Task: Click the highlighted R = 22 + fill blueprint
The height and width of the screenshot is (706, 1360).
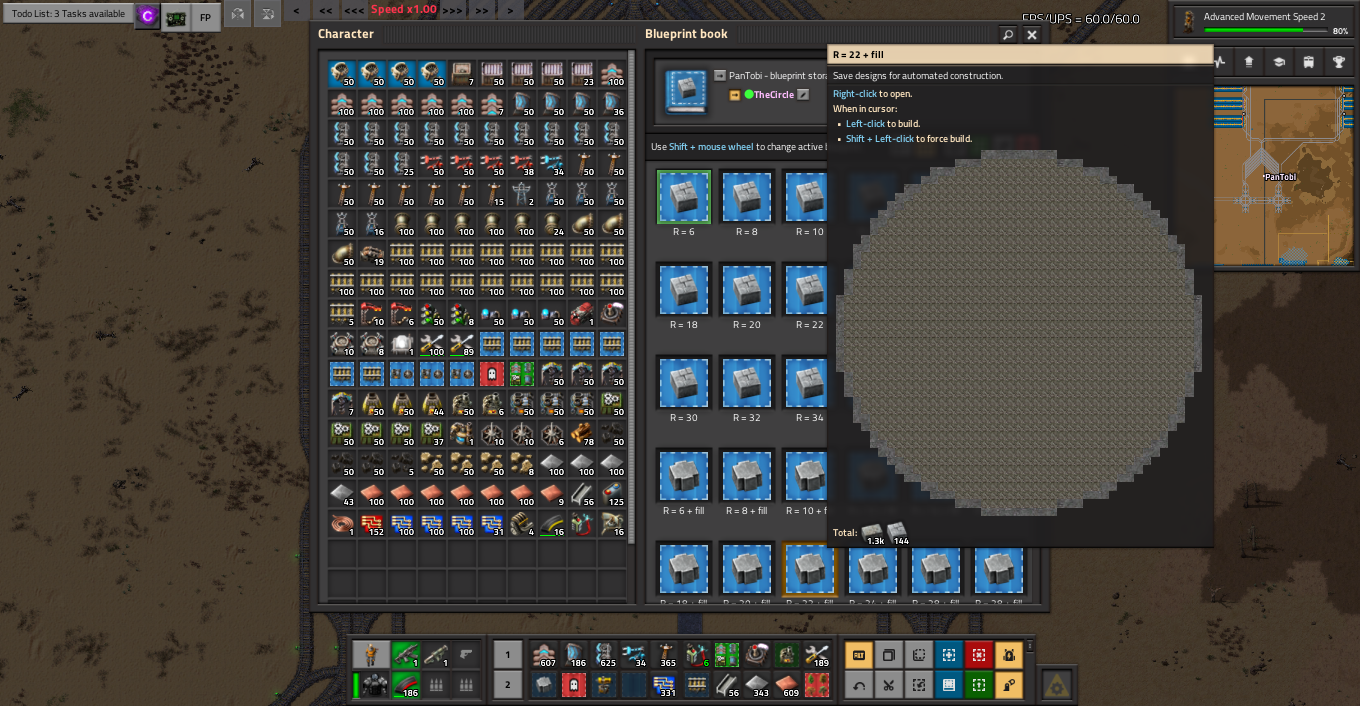Action: (808, 570)
